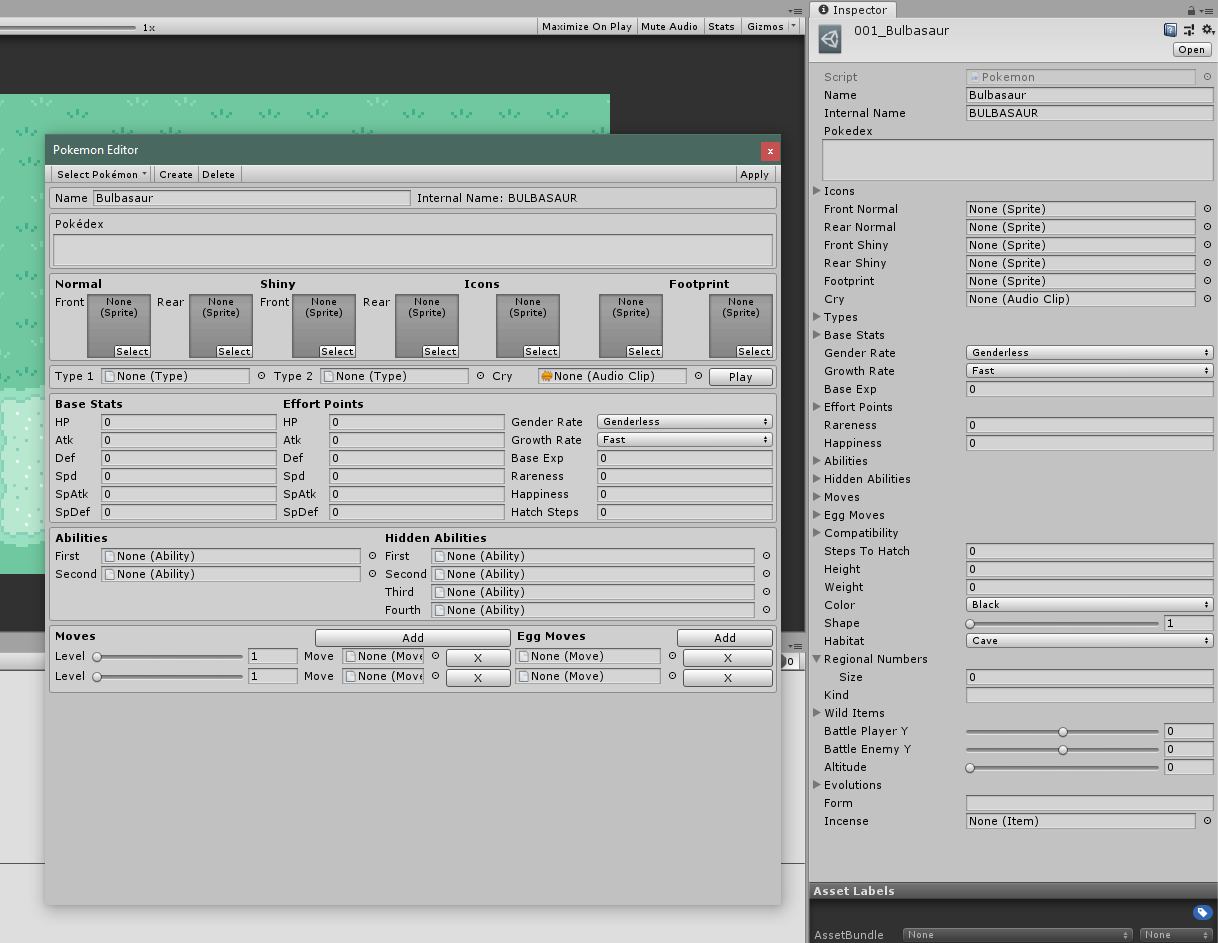Open Growth Rate dropdown in Pokemon Editor
Screen dimensions: 1218x943
684,440
